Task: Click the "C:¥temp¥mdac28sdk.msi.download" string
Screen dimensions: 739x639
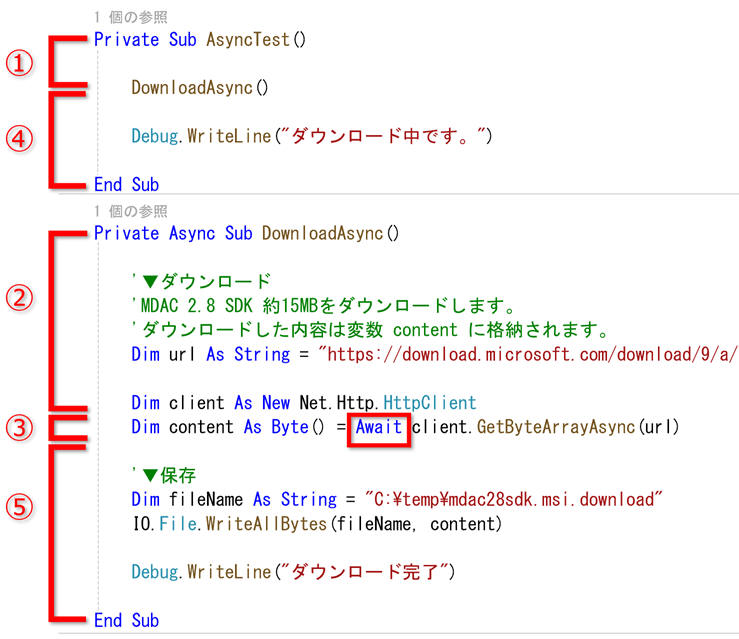Action: click(513, 499)
